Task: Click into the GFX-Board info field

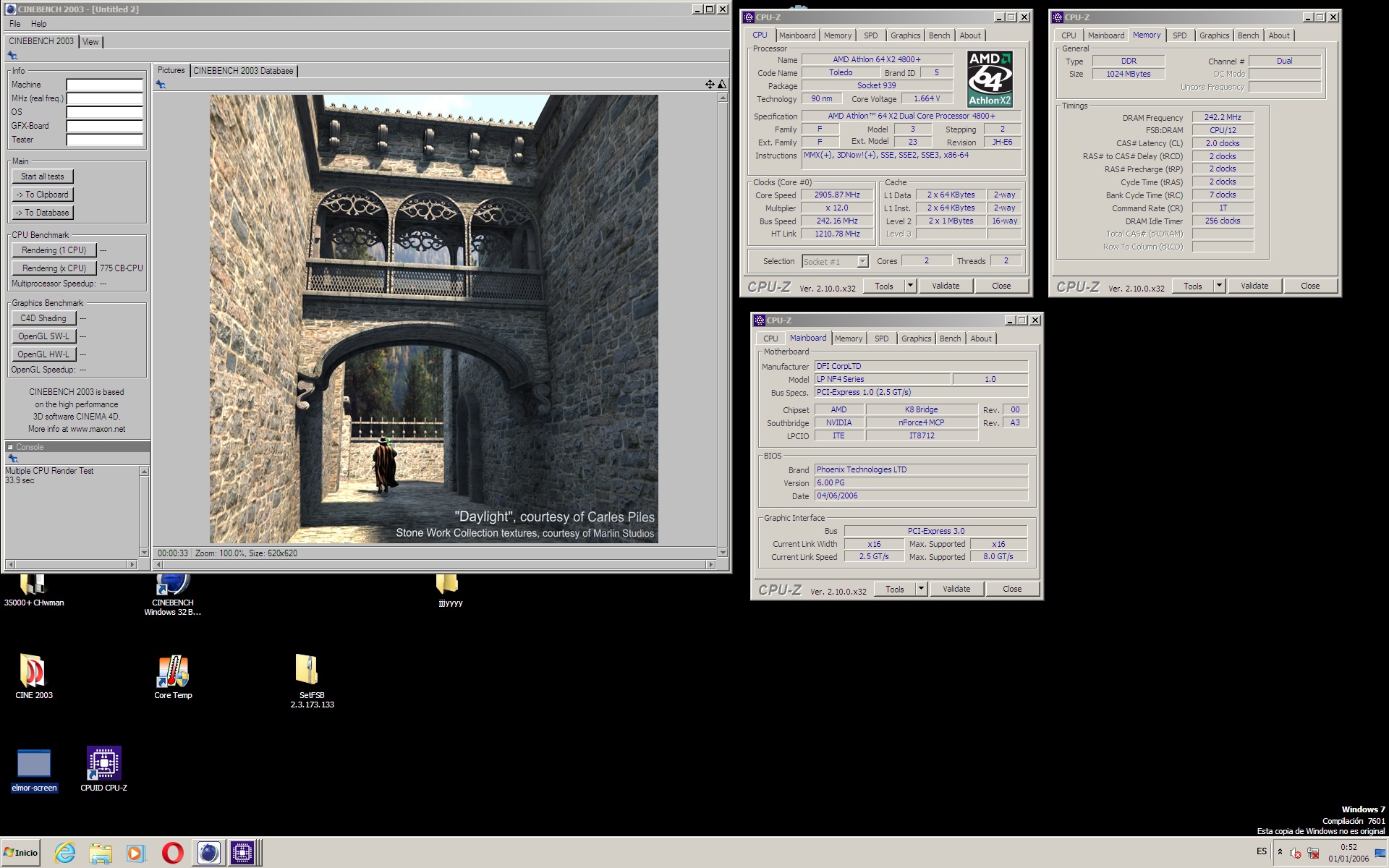Action: [x=105, y=126]
